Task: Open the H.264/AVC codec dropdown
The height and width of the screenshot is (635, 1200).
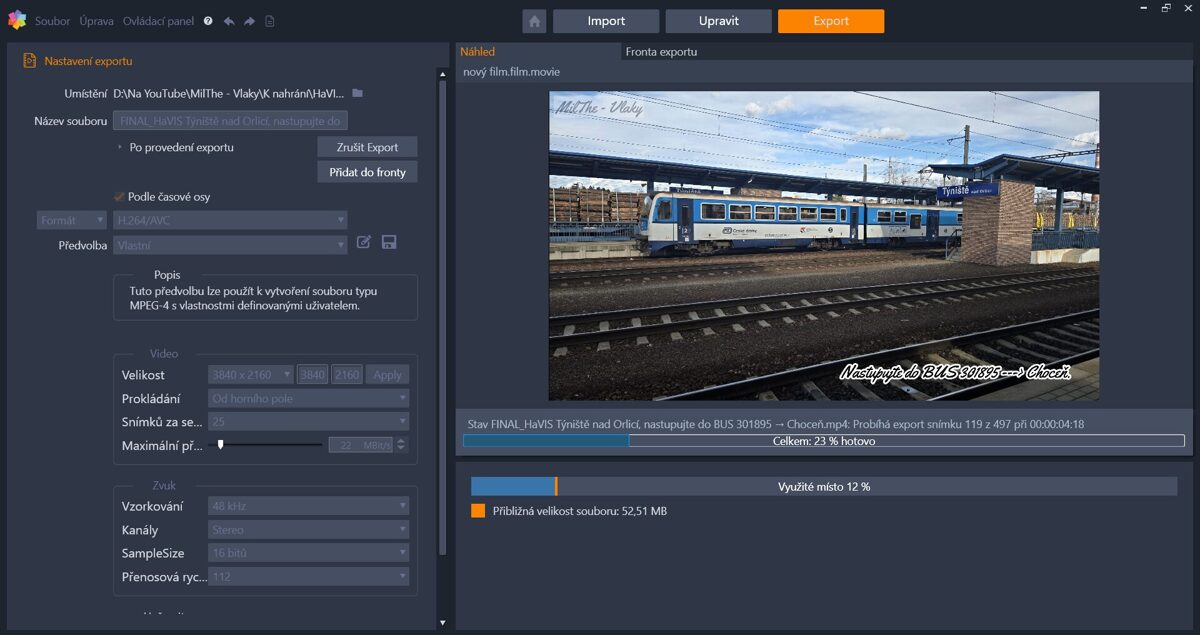Action: (230, 219)
